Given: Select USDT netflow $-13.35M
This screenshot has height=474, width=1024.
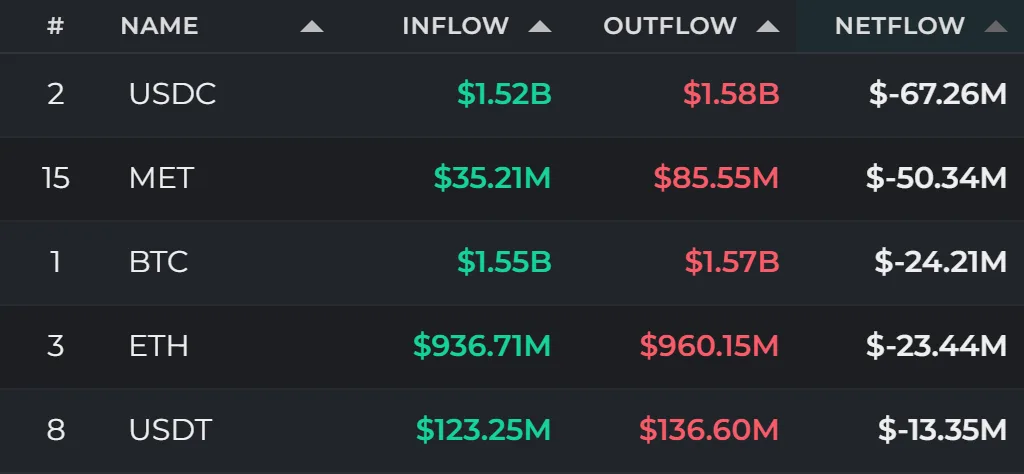Looking at the screenshot, I should [x=942, y=430].
